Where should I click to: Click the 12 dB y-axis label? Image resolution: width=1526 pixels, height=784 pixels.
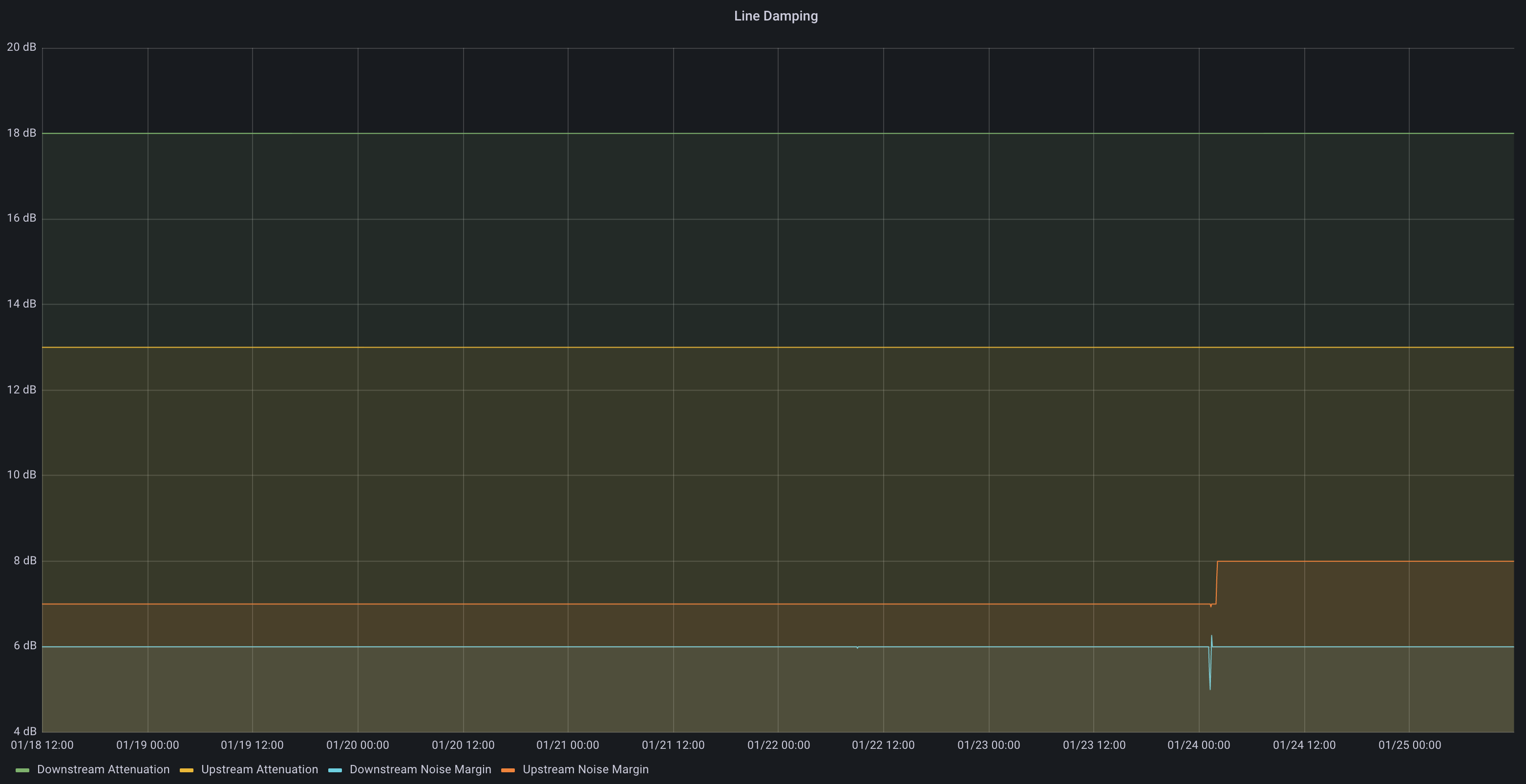(x=21, y=390)
